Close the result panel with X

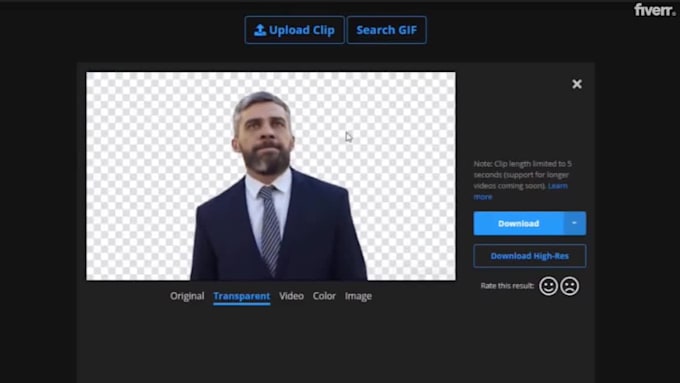pyautogui.click(x=577, y=84)
